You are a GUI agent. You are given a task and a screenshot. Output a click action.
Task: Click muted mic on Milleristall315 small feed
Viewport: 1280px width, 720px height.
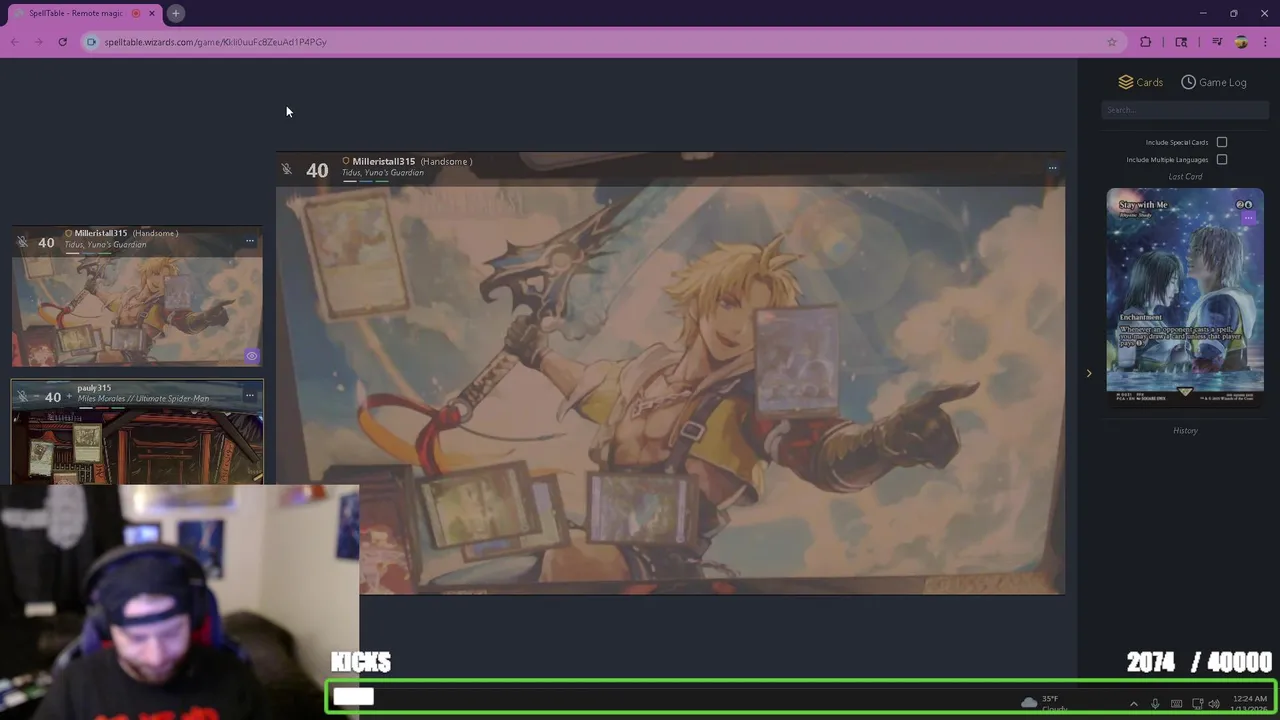tap(22, 242)
